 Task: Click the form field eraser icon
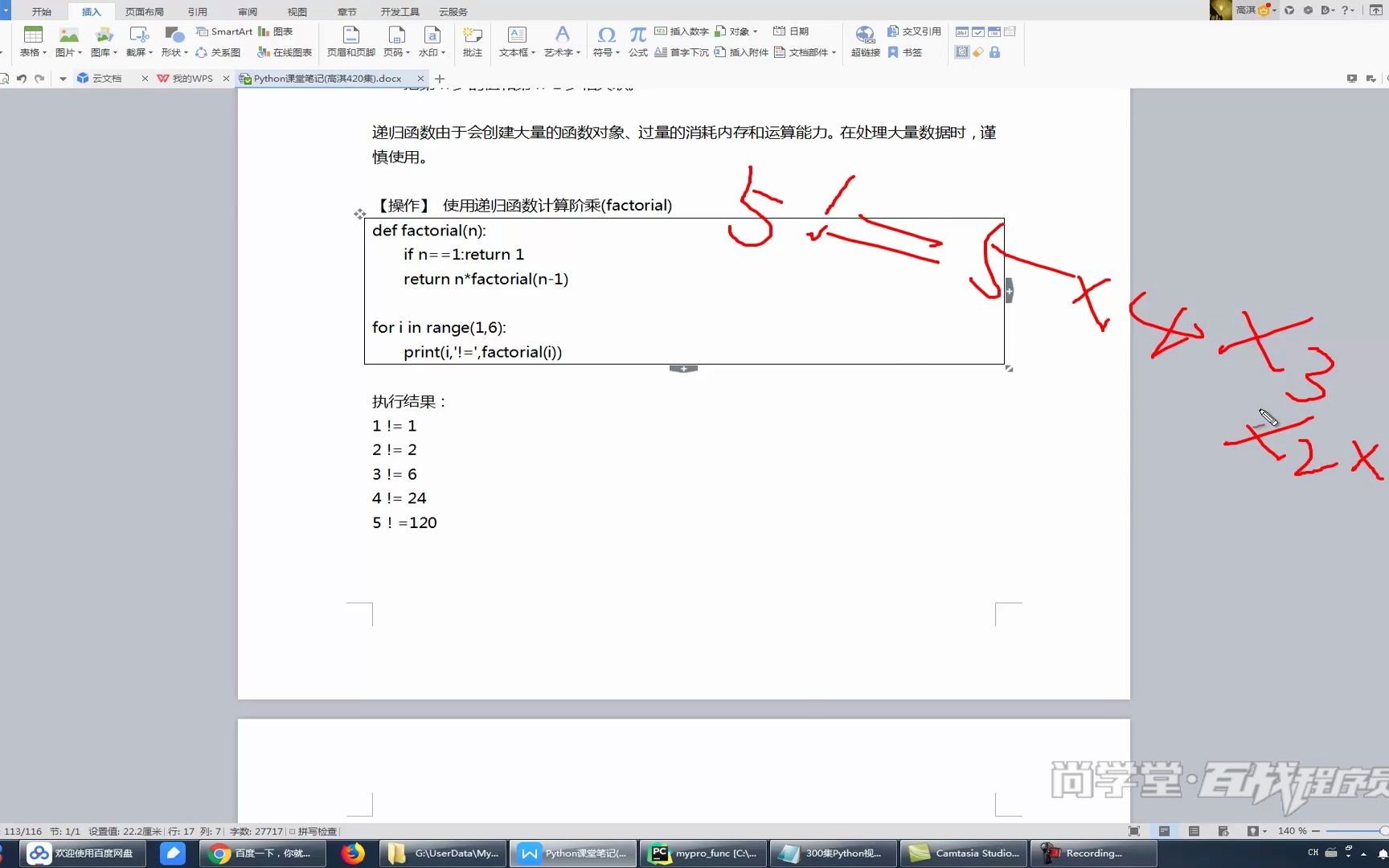pos(978,52)
